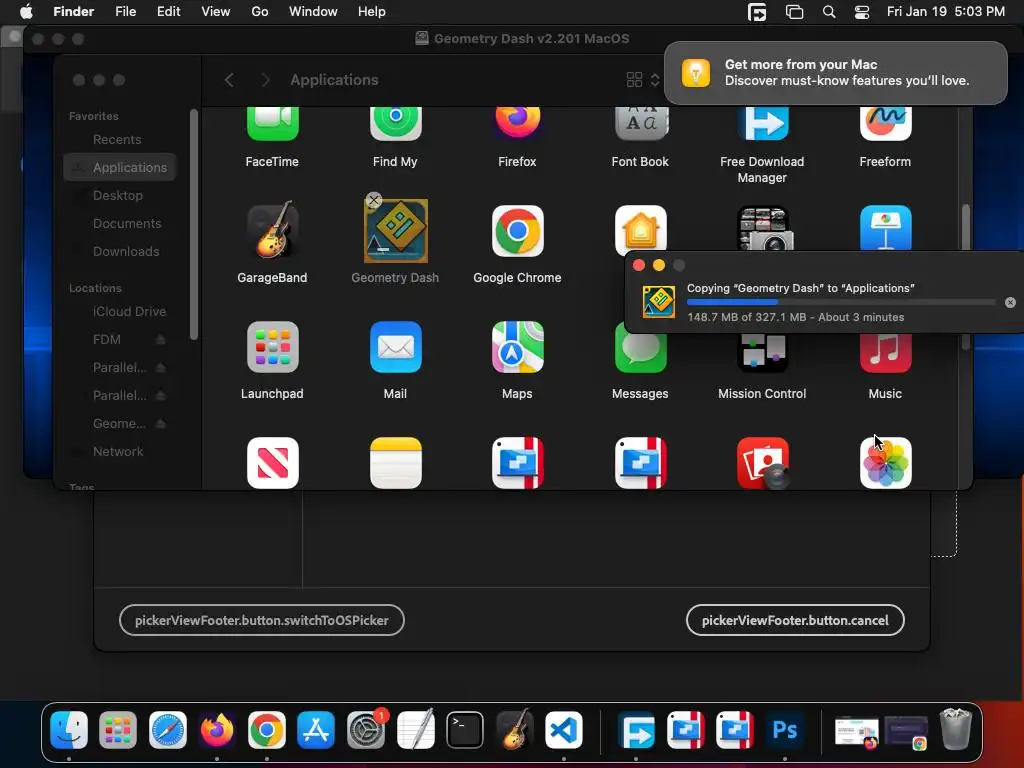Viewport: 1024px width, 768px height.
Task: Launch Firefox from Applications folder
Action: coord(517,124)
